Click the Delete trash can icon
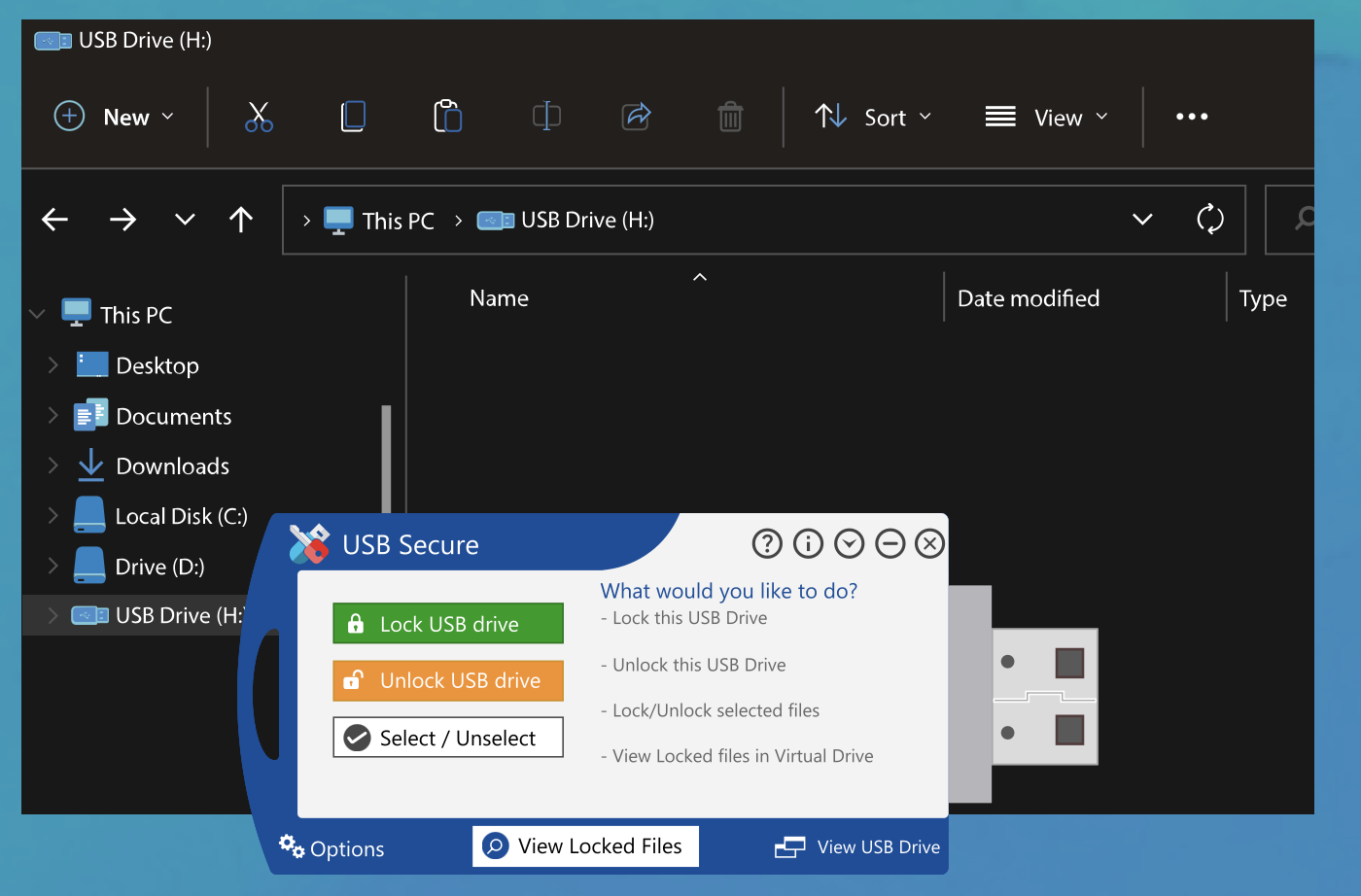This screenshot has width=1361, height=896. tap(730, 117)
